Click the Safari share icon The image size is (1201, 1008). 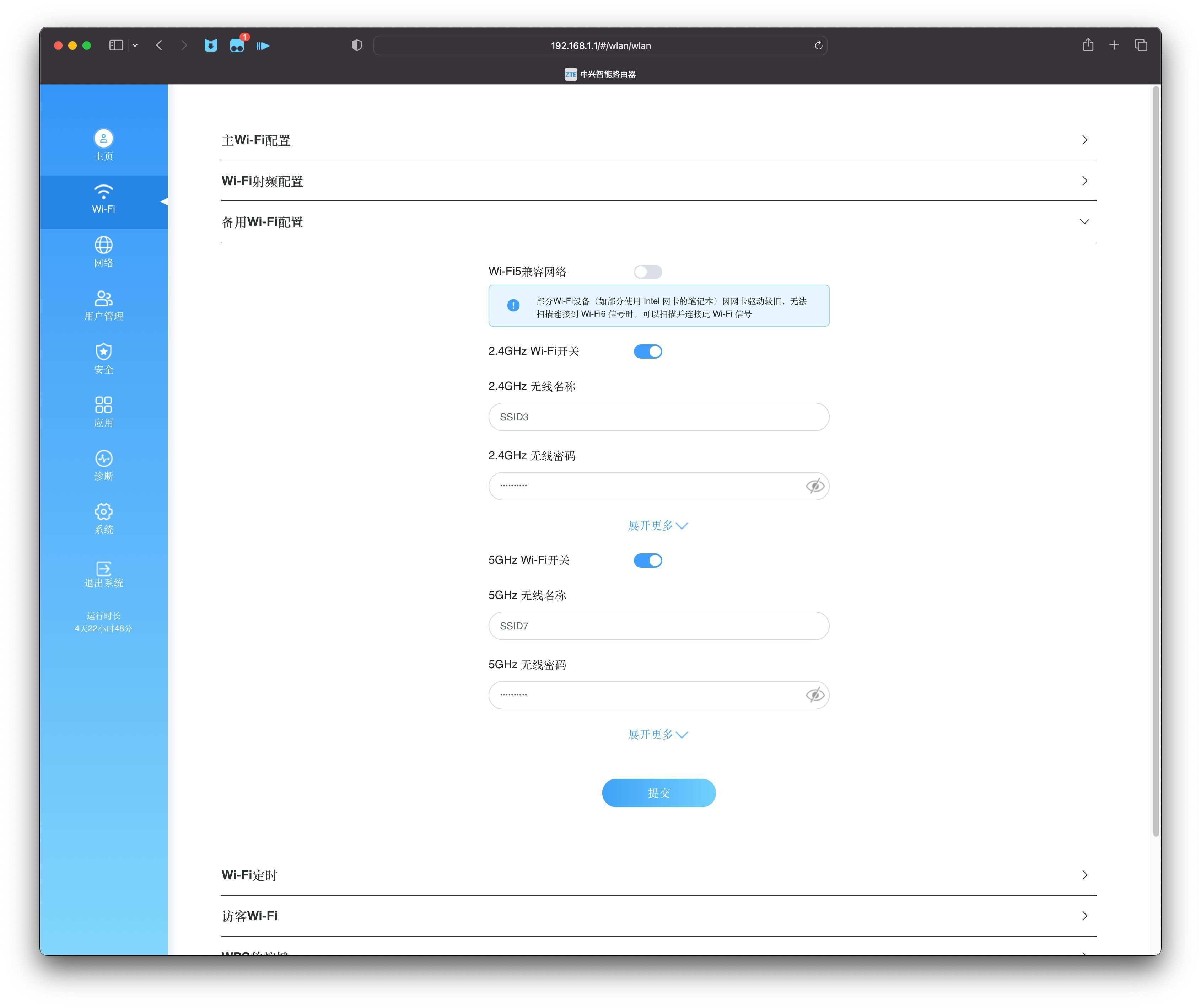pos(1088,45)
